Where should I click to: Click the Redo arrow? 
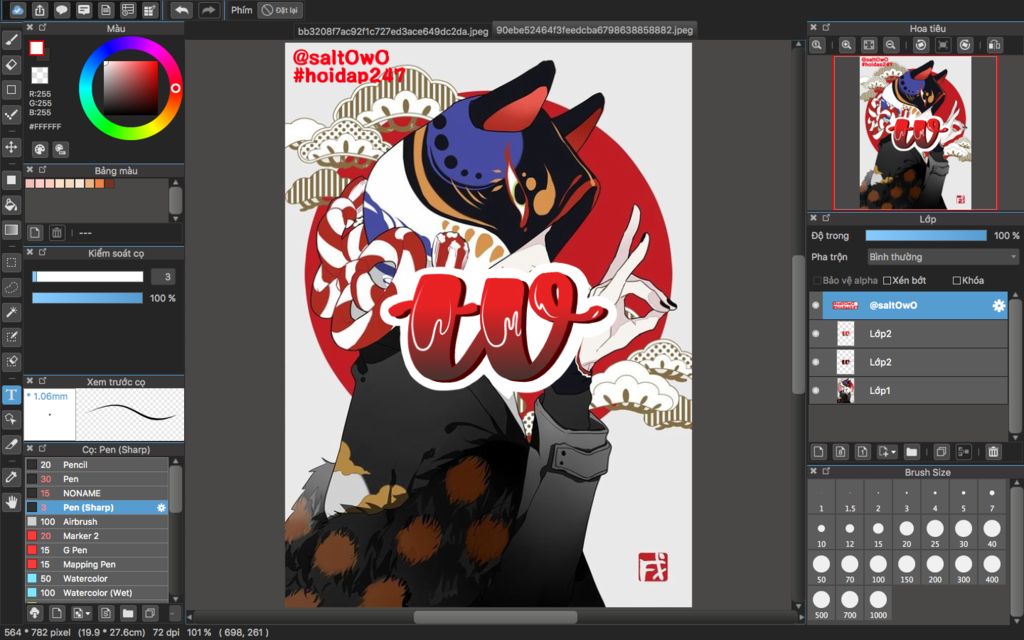click(208, 10)
